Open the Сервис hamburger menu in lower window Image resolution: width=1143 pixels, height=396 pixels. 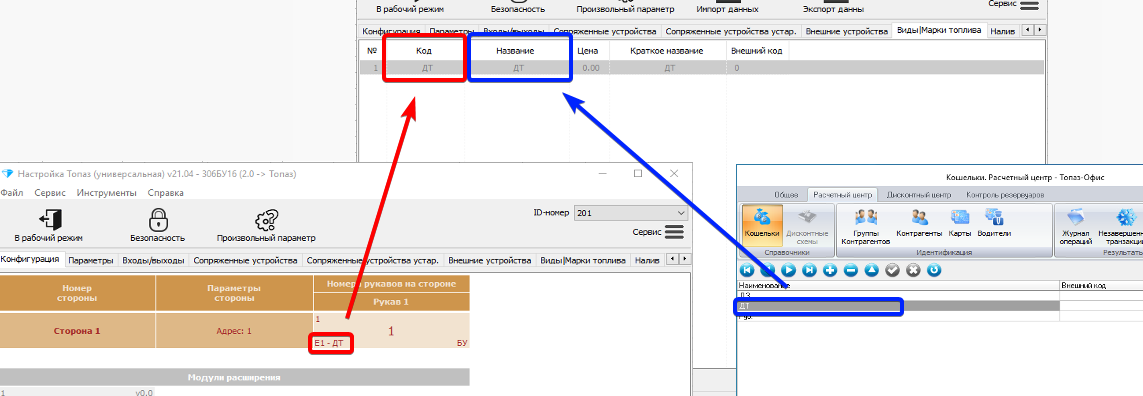click(x=674, y=232)
